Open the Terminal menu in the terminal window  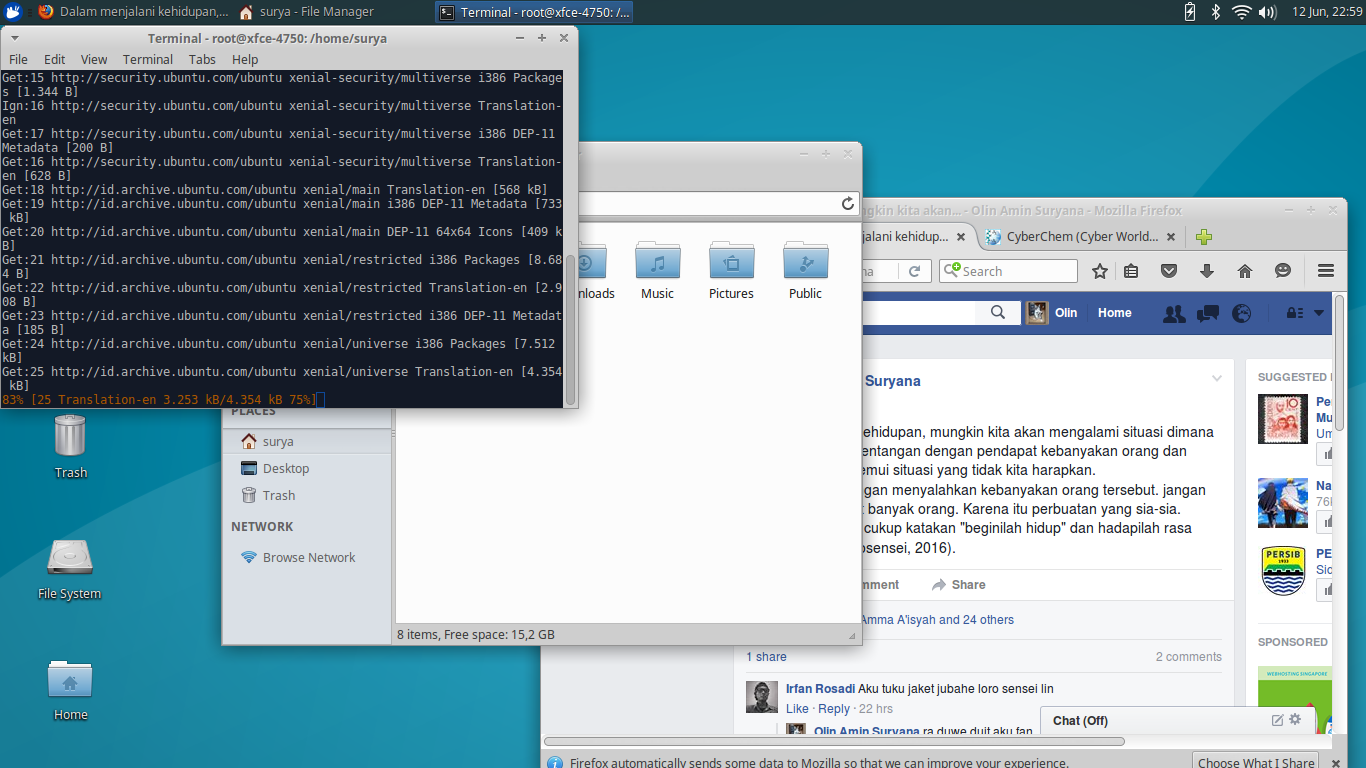(x=147, y=59)
